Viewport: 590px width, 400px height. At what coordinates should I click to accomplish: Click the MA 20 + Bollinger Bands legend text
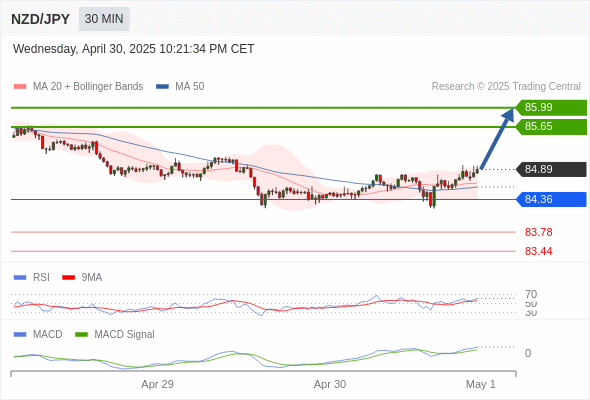pyautogui.click(x=88, y=87)
